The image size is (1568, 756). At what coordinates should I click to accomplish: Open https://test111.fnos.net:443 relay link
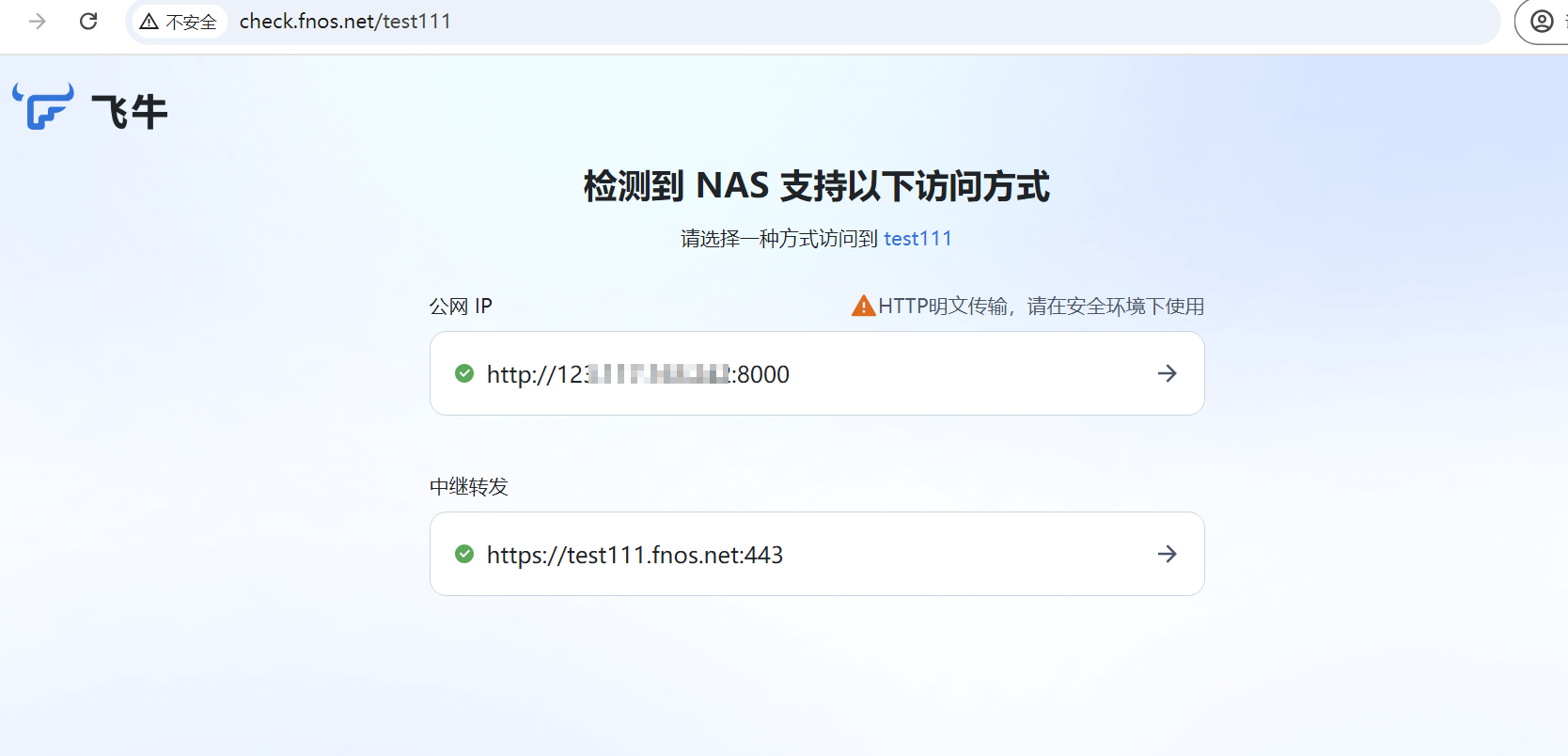(817, 554)
